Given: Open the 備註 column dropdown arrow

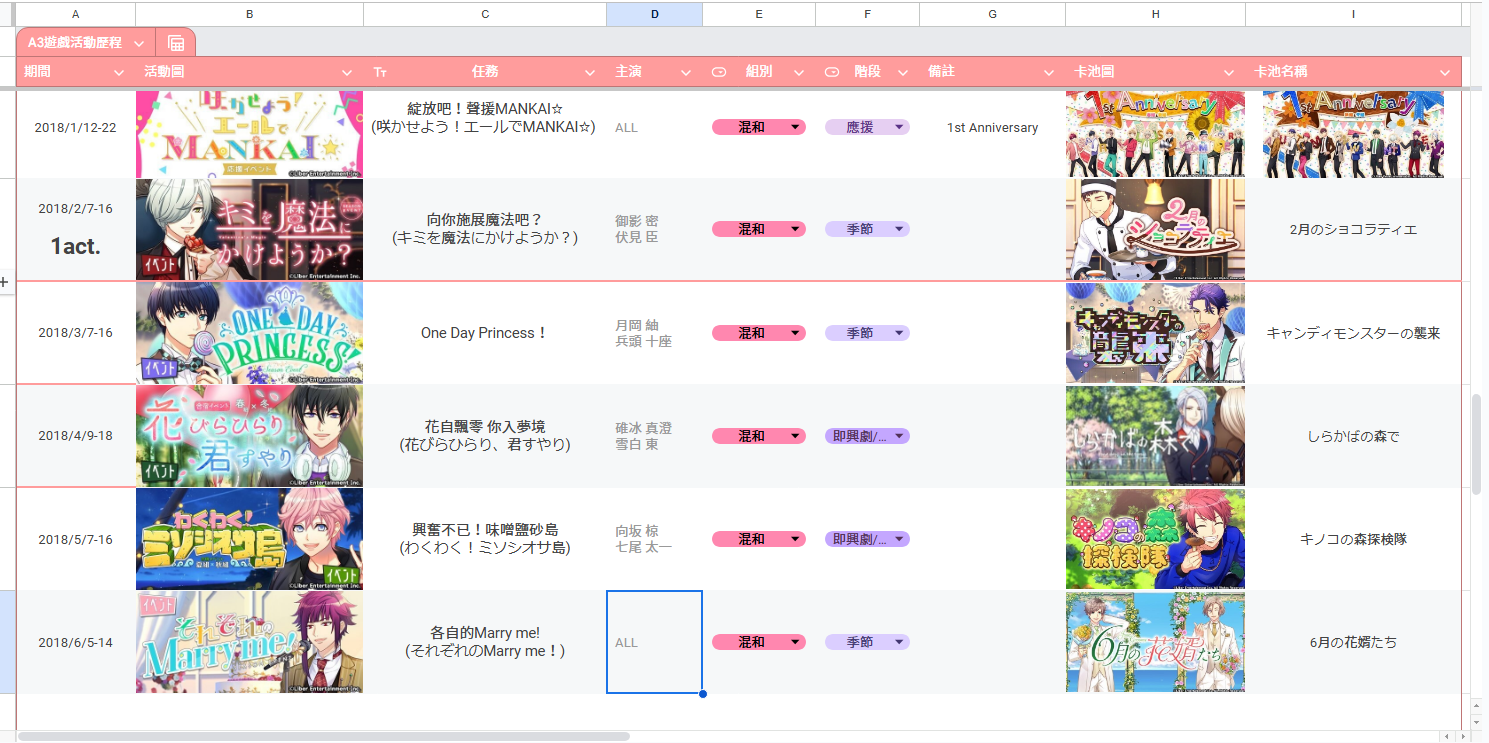Looking at the screenshot, I should pos(1049,72).
